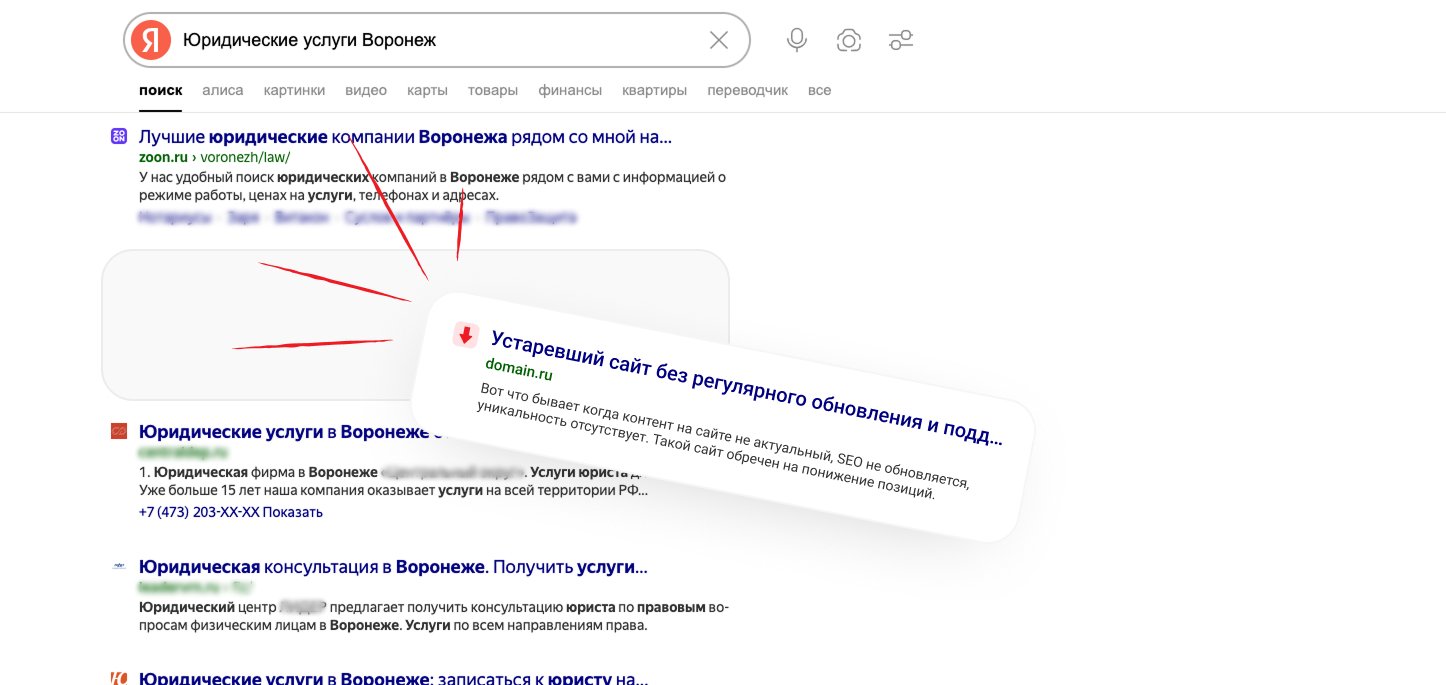Switch to the картинки tab
Viewport: 1446px width, 685px height.
pyautogui.click(x=294, y=90)
